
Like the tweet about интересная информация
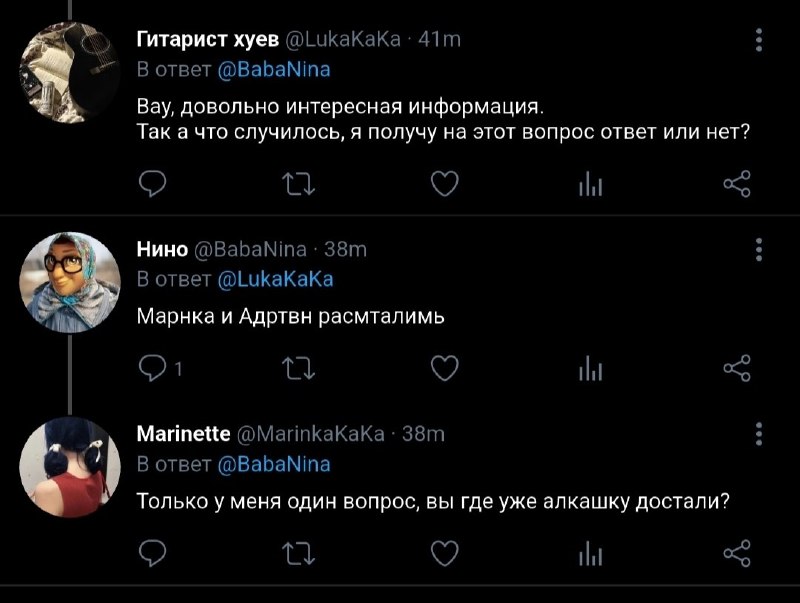click(x=445, y=184)
